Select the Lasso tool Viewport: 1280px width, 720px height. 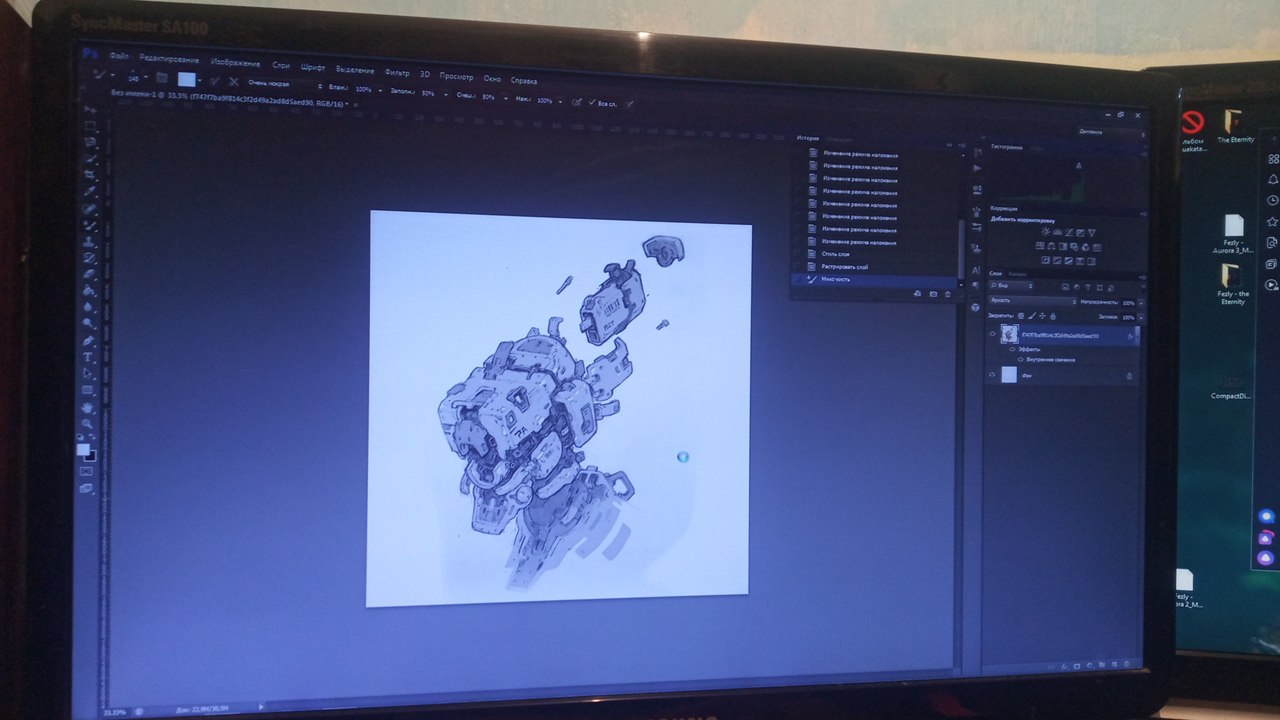[90, 142]
